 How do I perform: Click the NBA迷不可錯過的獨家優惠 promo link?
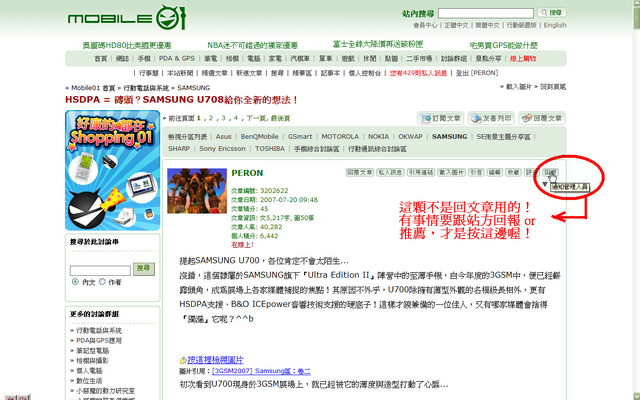252,45
